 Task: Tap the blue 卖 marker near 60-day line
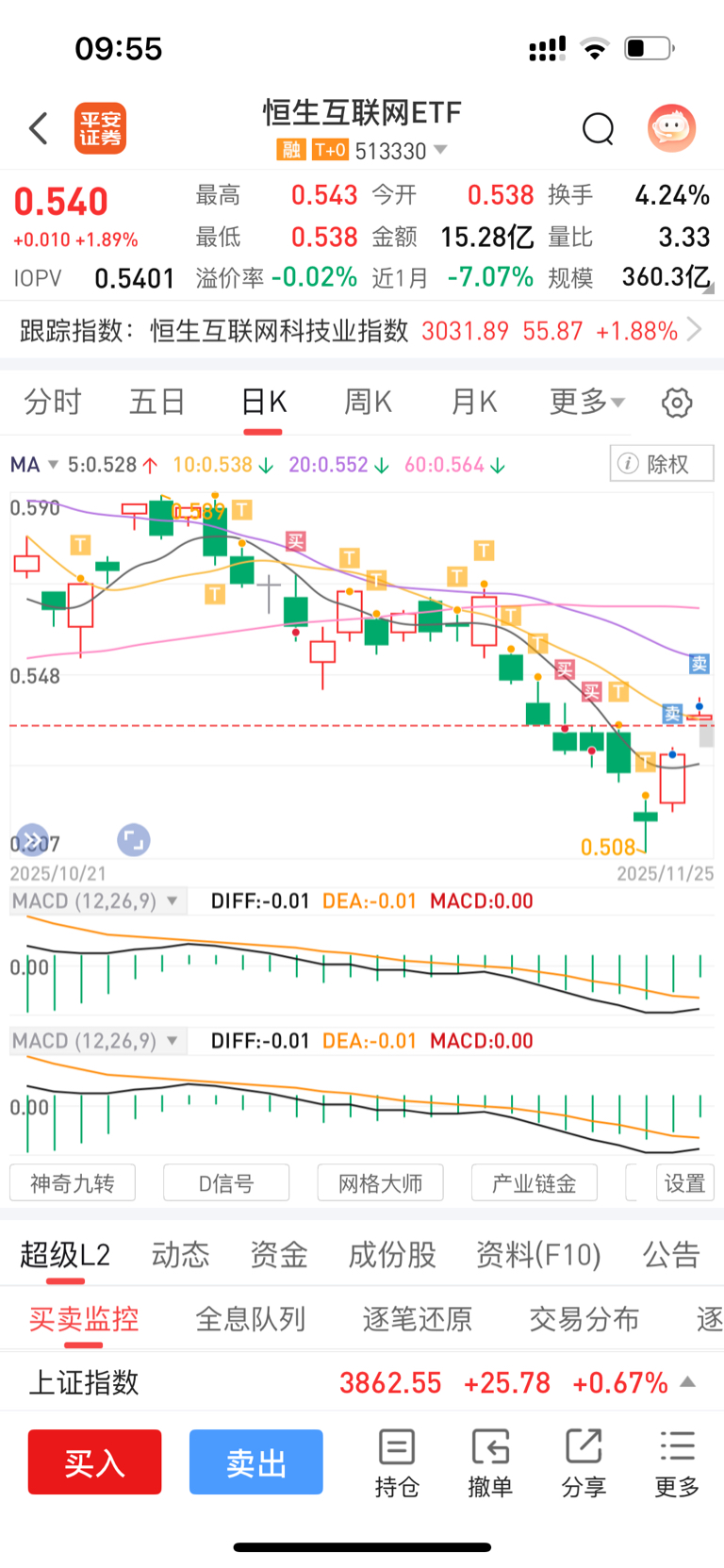click(699, 664)
